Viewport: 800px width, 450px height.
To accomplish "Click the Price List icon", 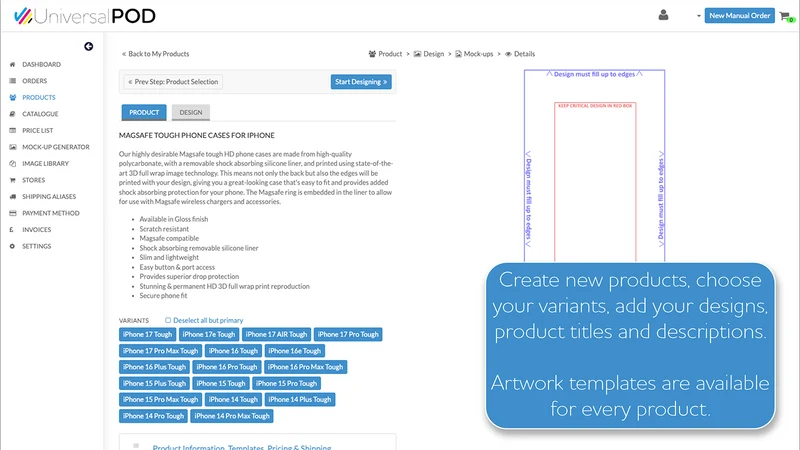I will 12,131.
